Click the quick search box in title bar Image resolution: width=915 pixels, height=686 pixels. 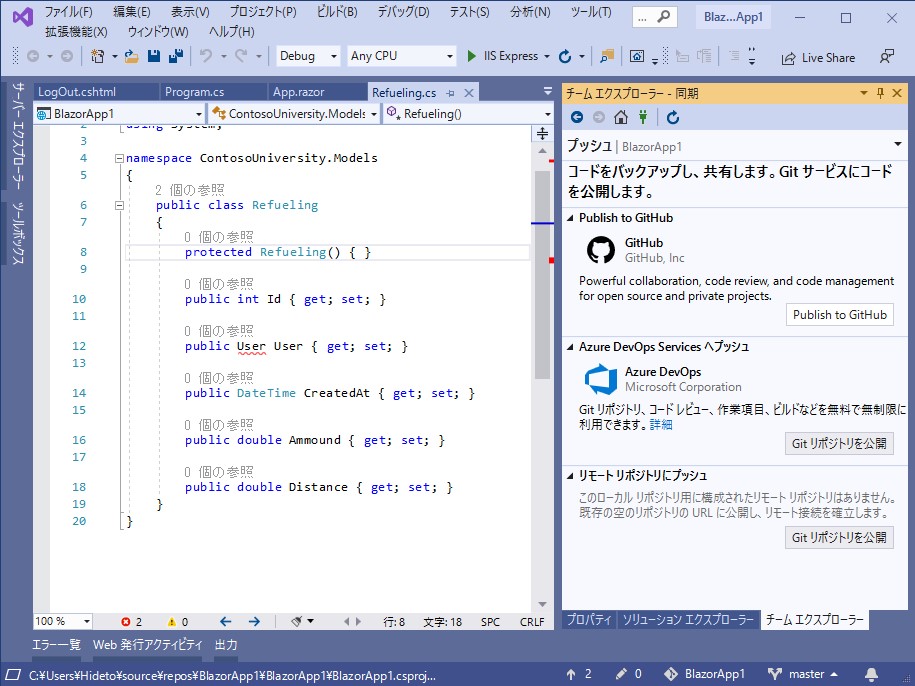tap(655, 17)
